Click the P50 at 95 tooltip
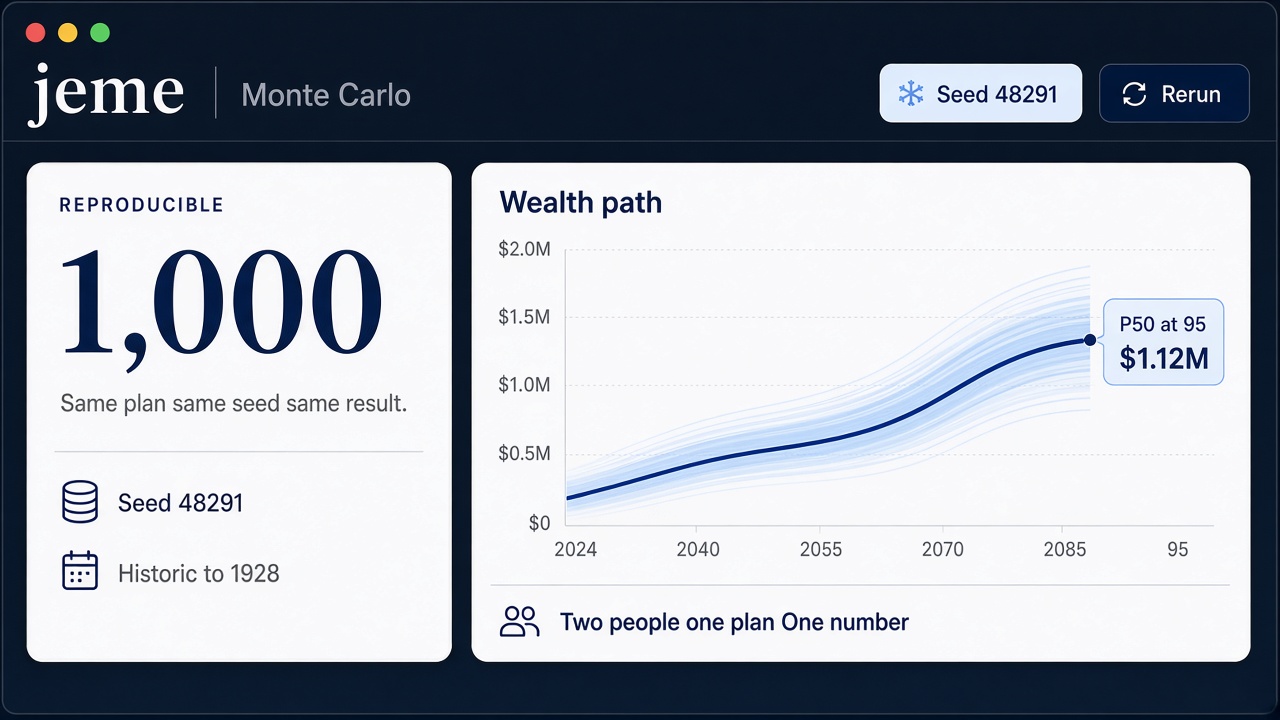Viewport: 1280px width, 720px height. click(1163, 341)
